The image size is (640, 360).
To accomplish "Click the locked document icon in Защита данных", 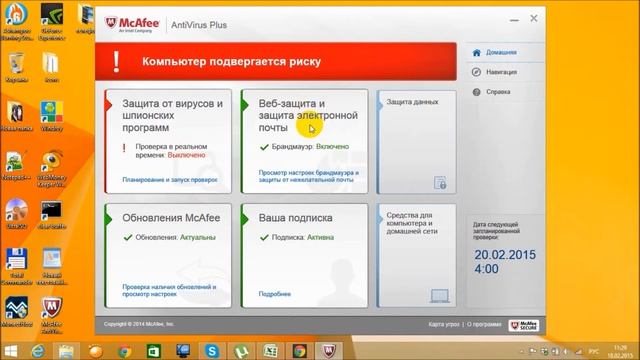I will click(440, 182).
